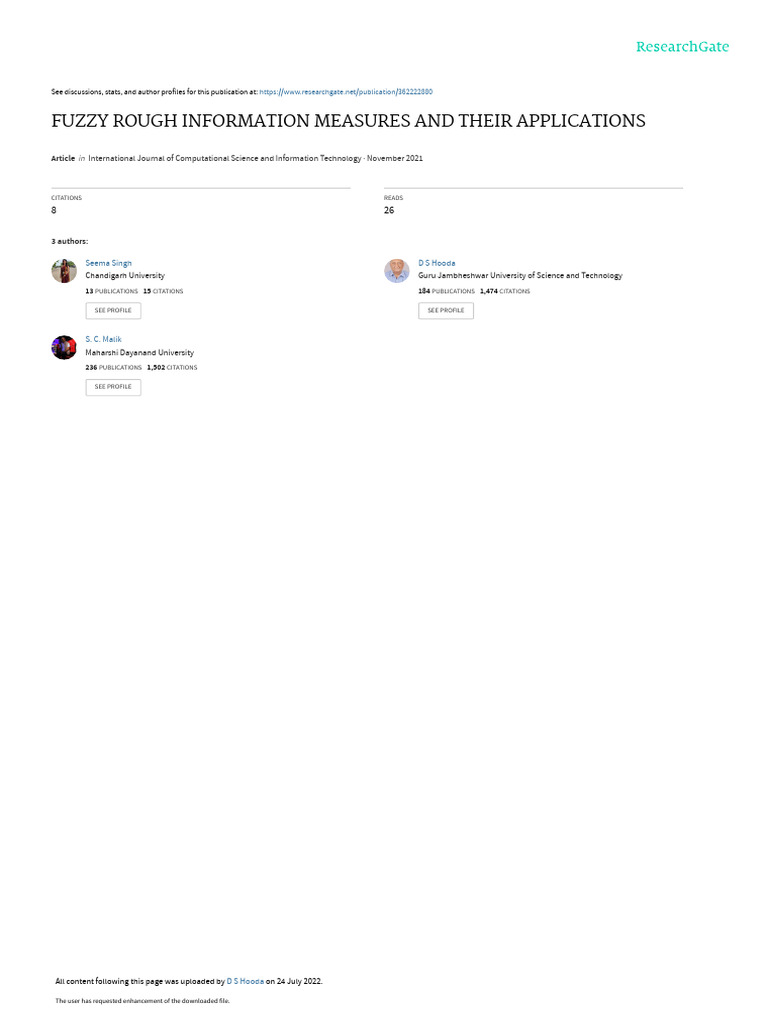The height and width of the screenshot is (1024, 768).
Task: Open the D S Hooda author link
Action: coord(437,263)
